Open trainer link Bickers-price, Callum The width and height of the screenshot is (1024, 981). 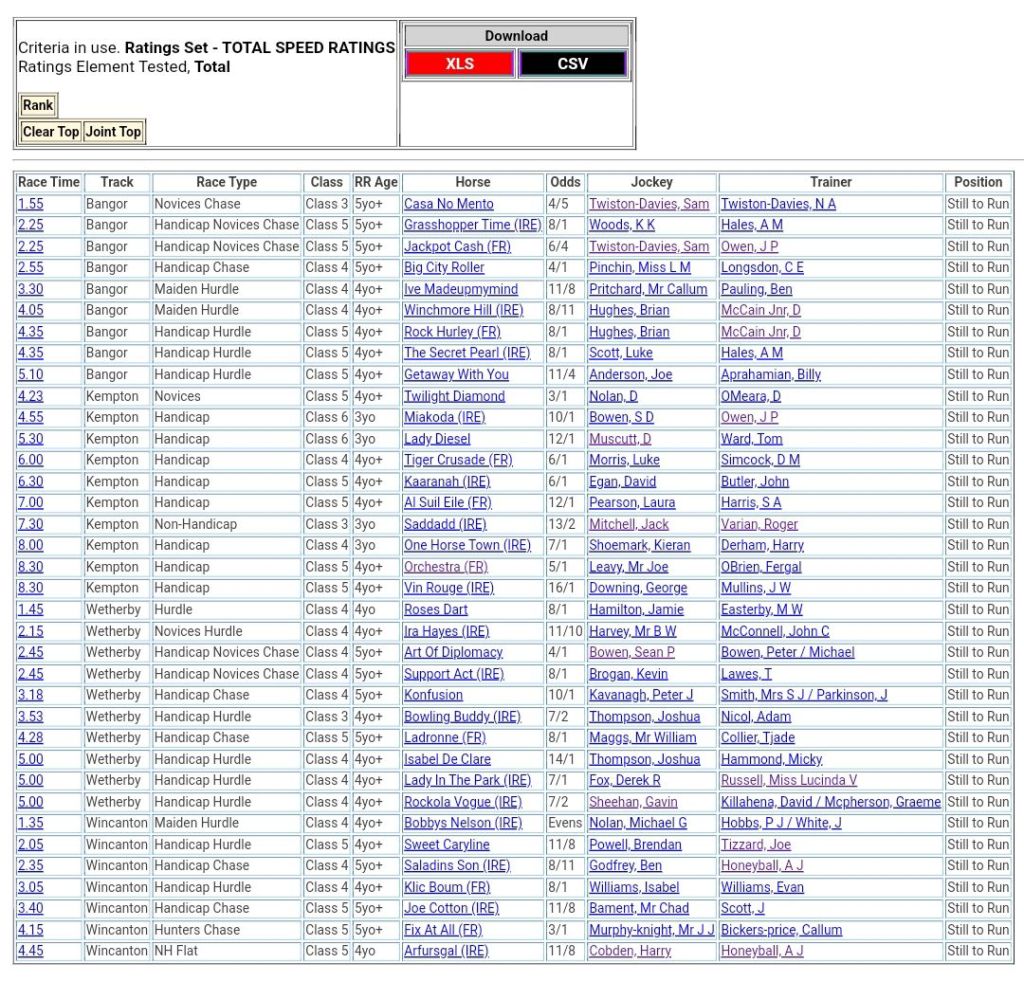tap(781, 930)
